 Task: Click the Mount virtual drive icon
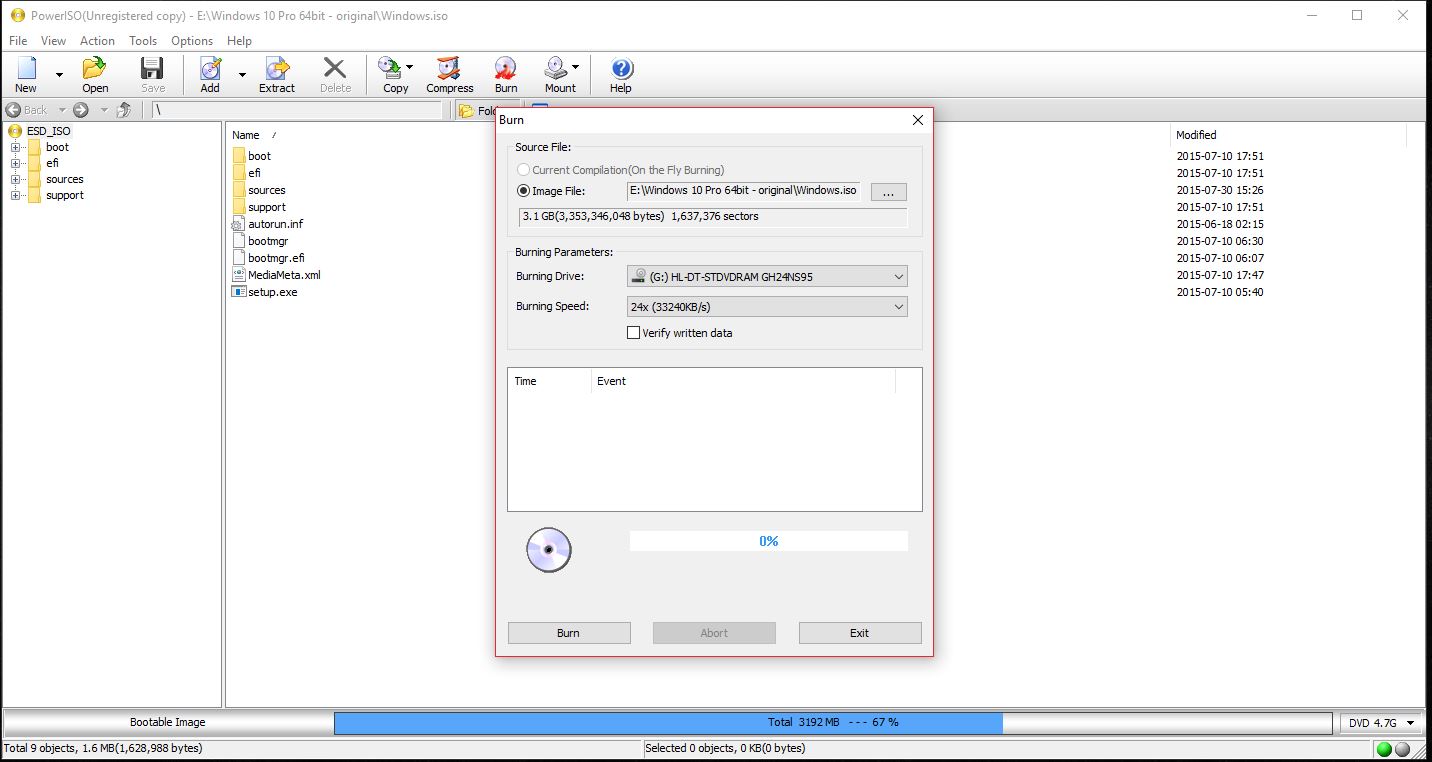(x=556, y=73)
